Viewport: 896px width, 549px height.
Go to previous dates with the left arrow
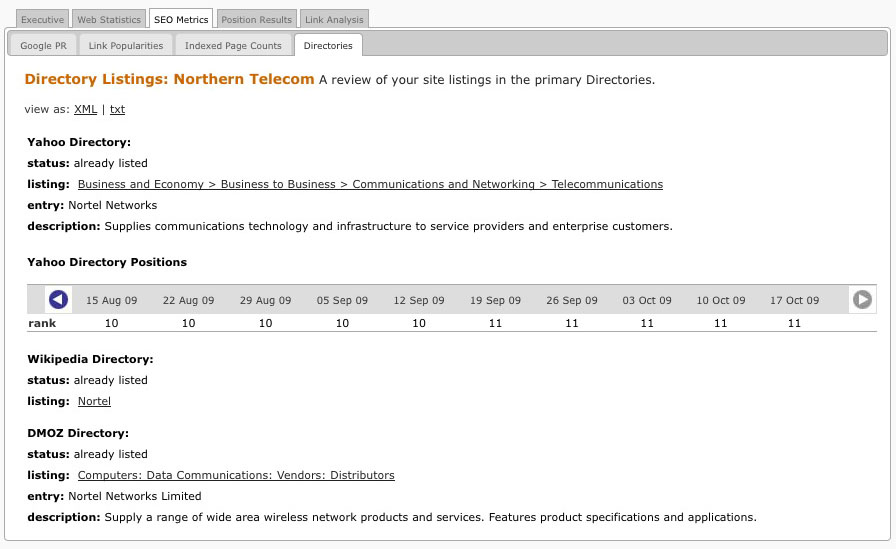click(x=58, y=299)
